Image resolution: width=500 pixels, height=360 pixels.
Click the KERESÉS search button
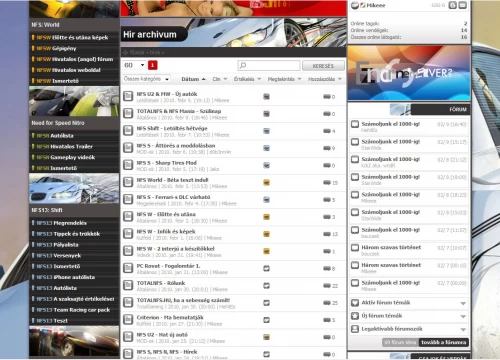click(x=323, y=66)
